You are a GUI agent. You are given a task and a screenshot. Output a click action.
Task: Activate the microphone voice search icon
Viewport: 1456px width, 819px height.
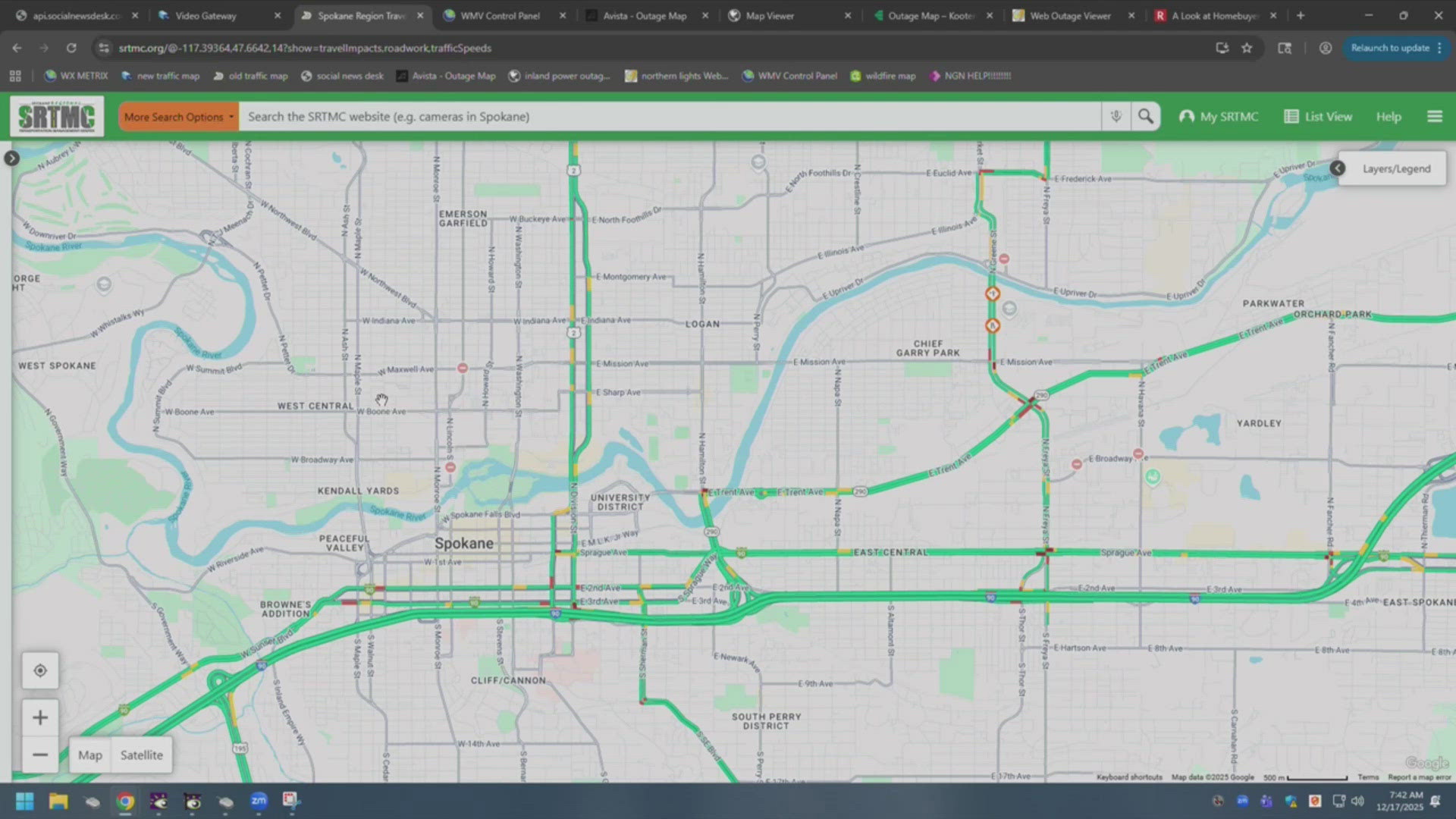click(x=1116, y=117)
